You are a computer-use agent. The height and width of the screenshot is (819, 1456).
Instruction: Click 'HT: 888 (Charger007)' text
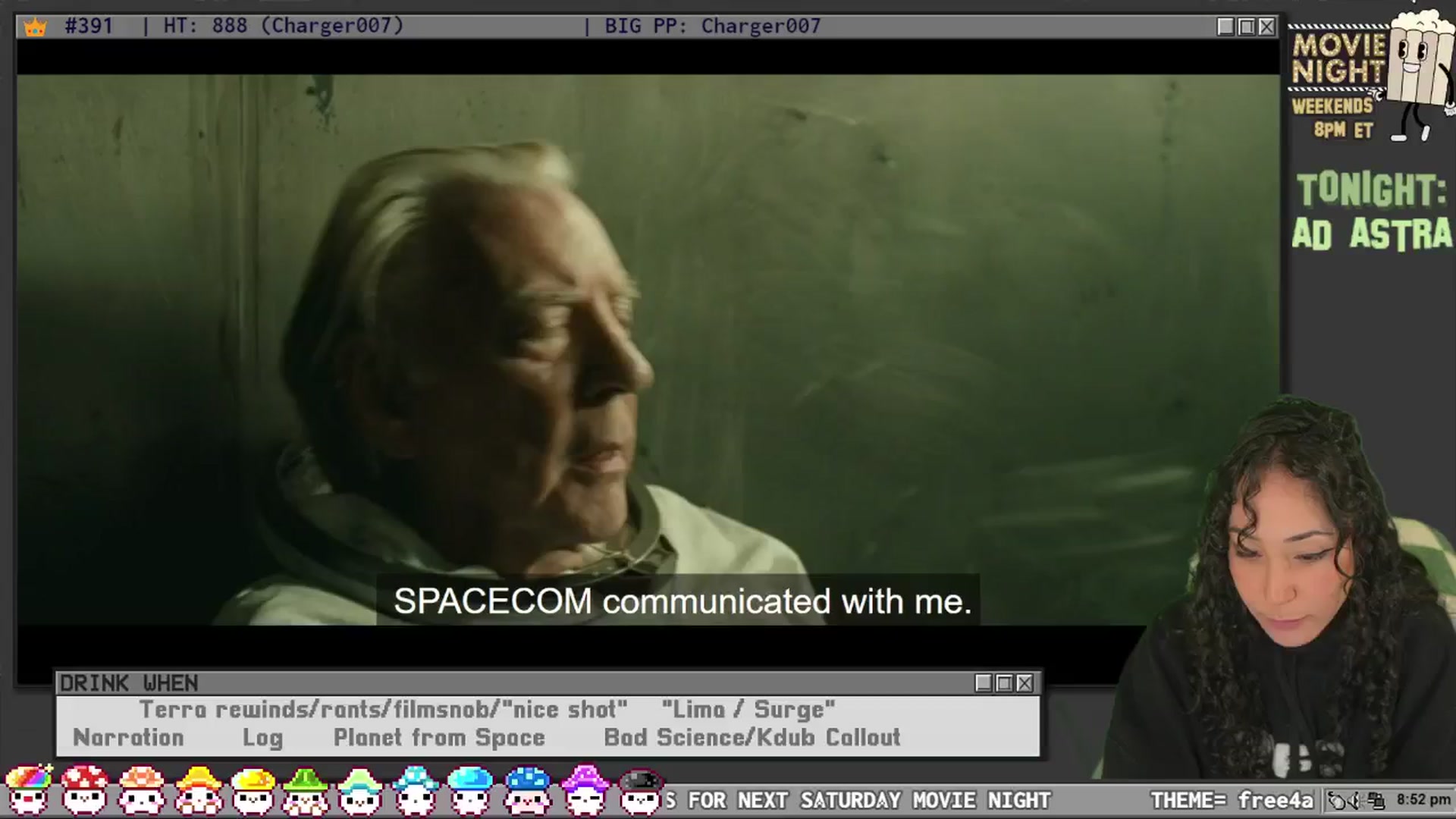coord(284,26)
